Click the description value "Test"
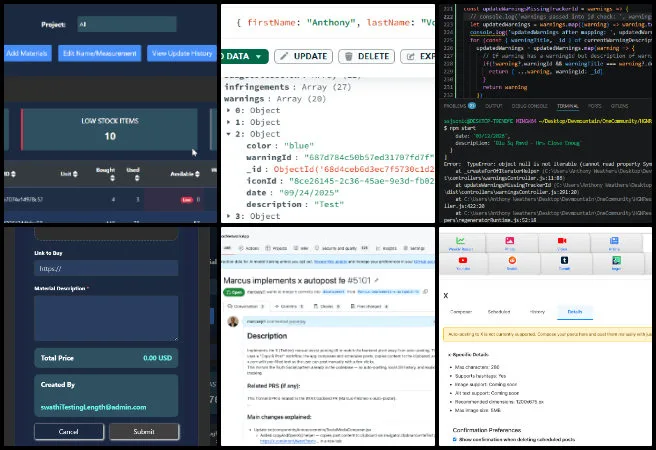The height and width of the screenshot is (450, 656). (x=329, y=205)
